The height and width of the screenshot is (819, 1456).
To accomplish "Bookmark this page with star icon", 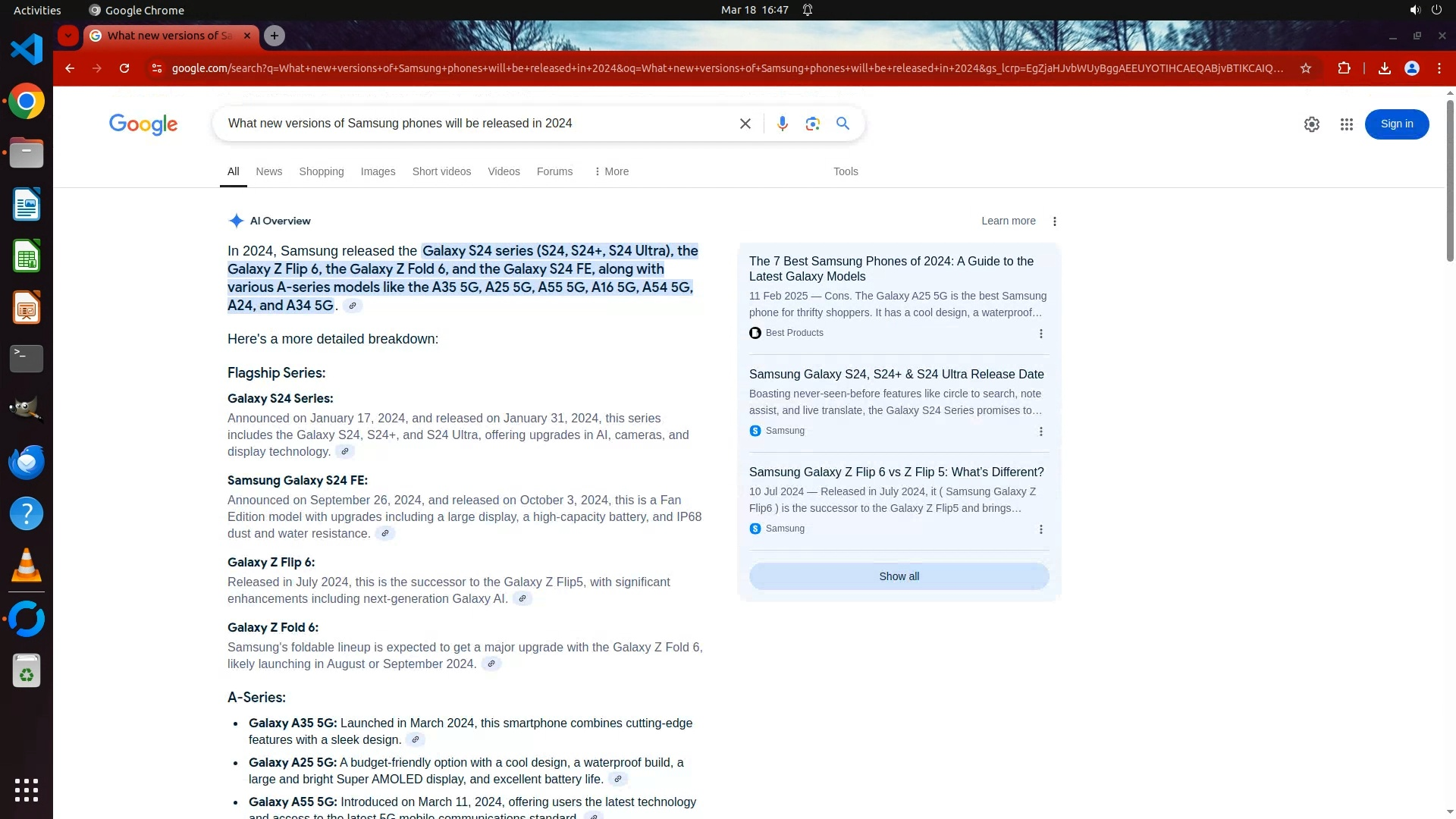I will pyautogui.click(x=1306, y=68).
